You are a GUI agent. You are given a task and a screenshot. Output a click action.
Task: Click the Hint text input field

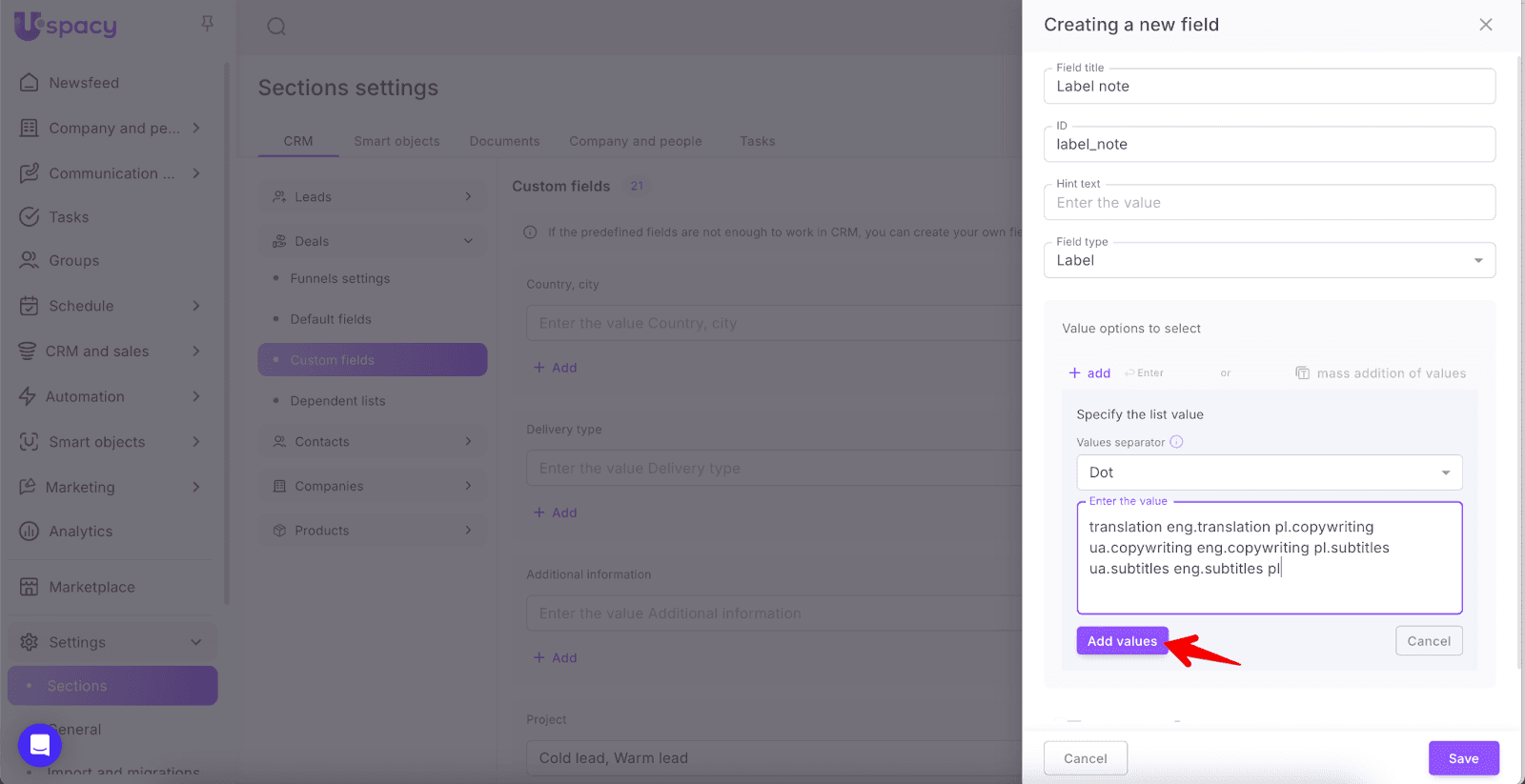point(1269,203)
